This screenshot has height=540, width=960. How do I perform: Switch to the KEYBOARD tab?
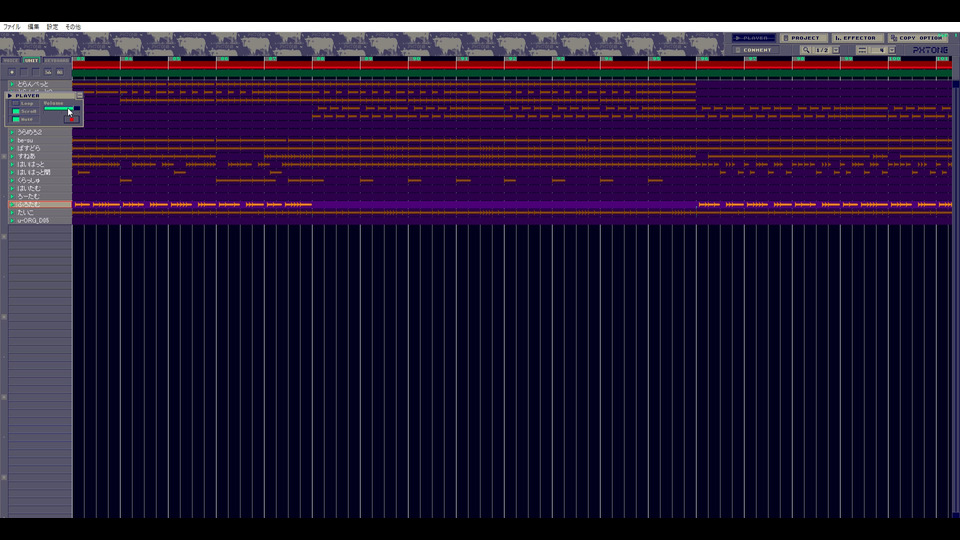click(x=57, y=61)
